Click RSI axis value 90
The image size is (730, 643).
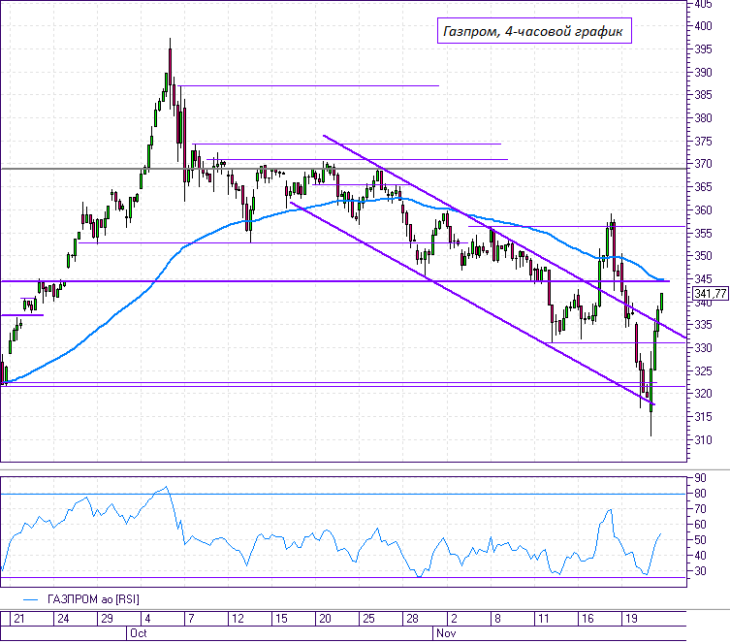[700, 478]
